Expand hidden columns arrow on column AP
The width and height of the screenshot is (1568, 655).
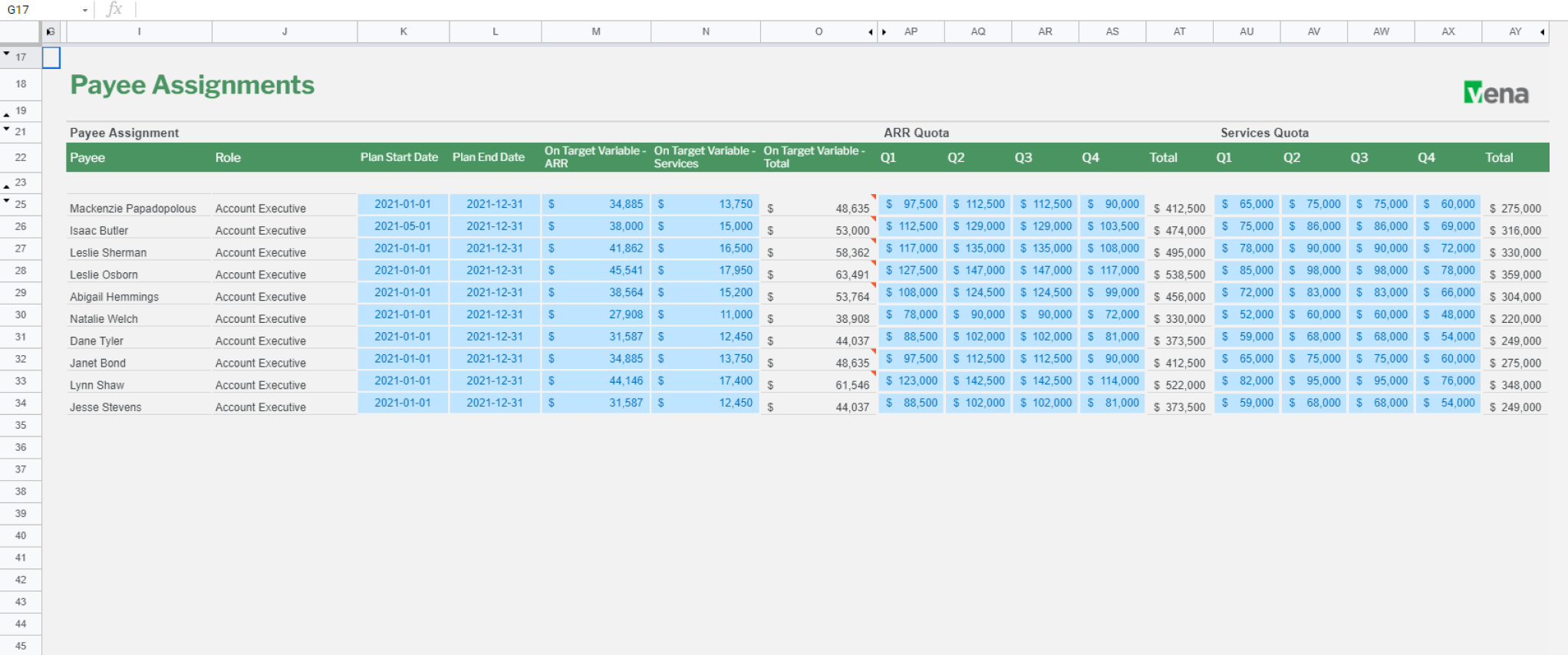884,31
